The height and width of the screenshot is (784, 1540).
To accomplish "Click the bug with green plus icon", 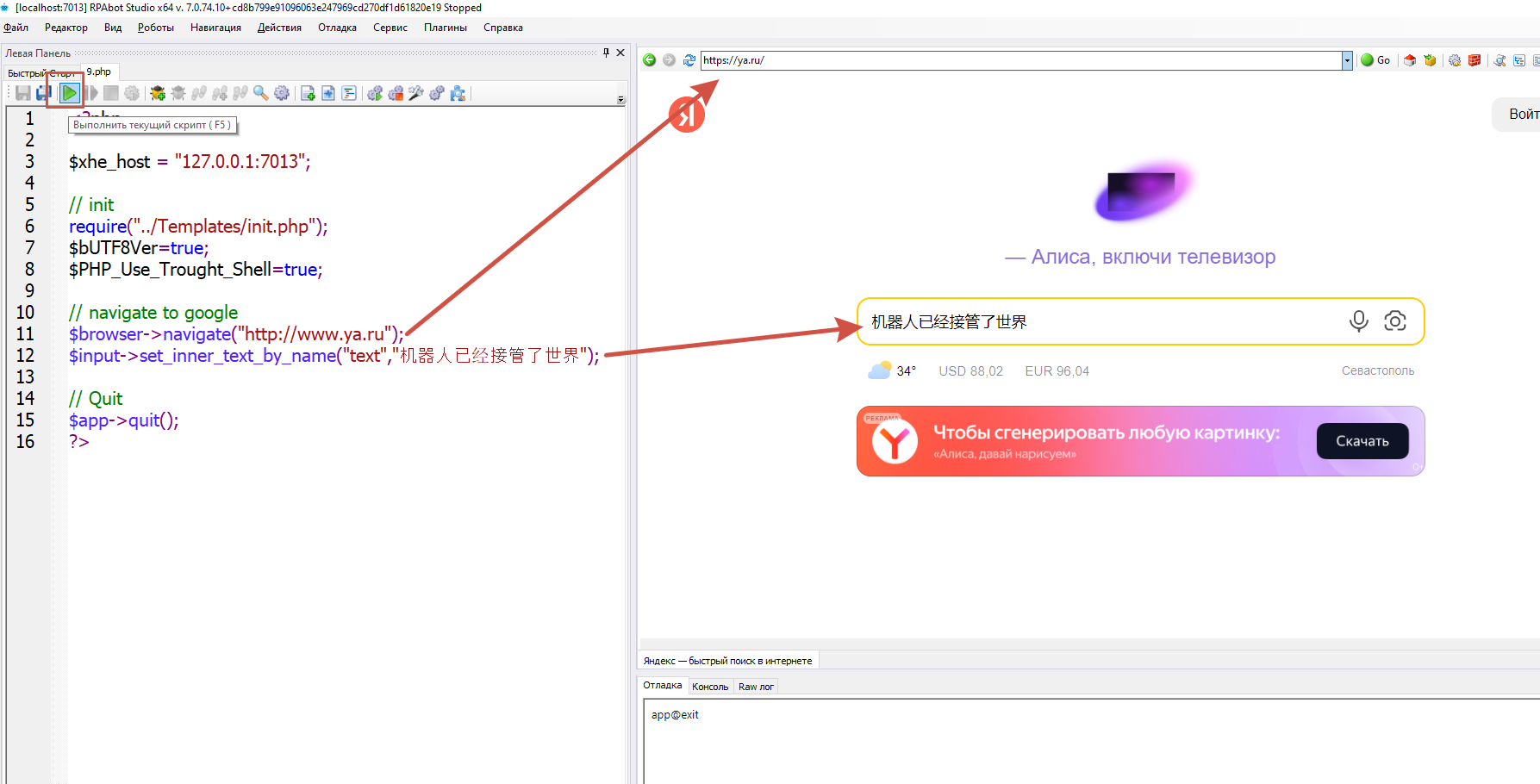I will [x=158, y=93].
